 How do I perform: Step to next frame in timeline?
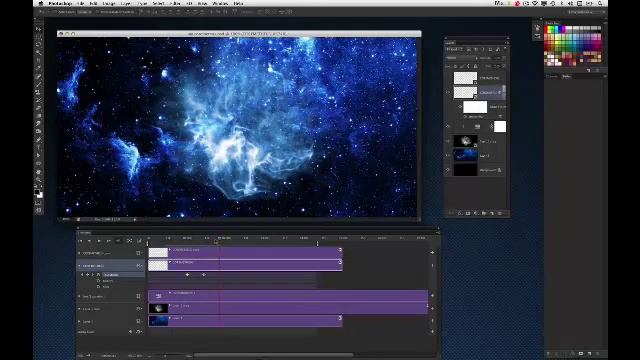[x=108, y=241]
